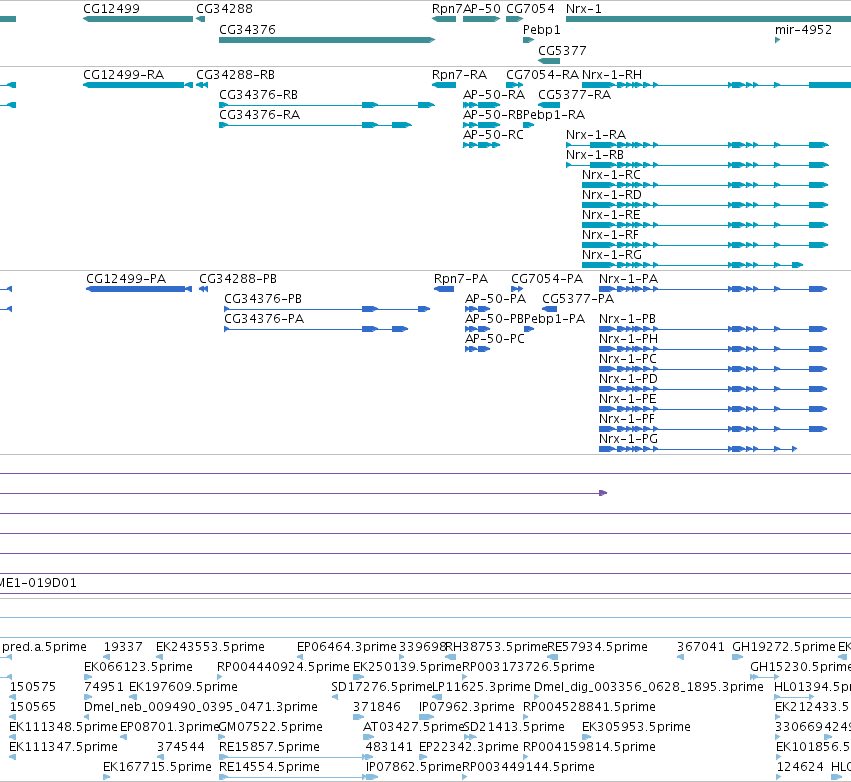Click the CG34288 gene label

[224, 9]
